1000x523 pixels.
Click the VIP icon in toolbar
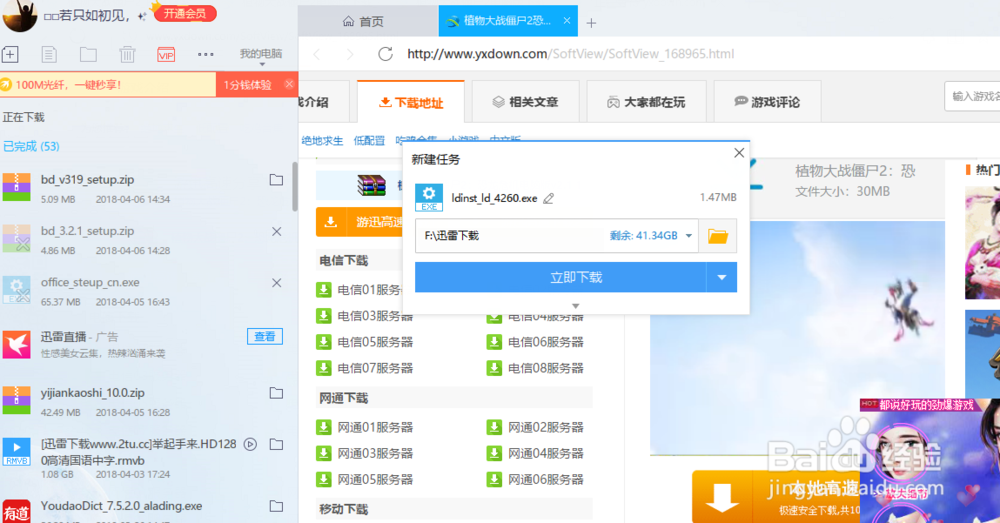click(x=166, y=55)
